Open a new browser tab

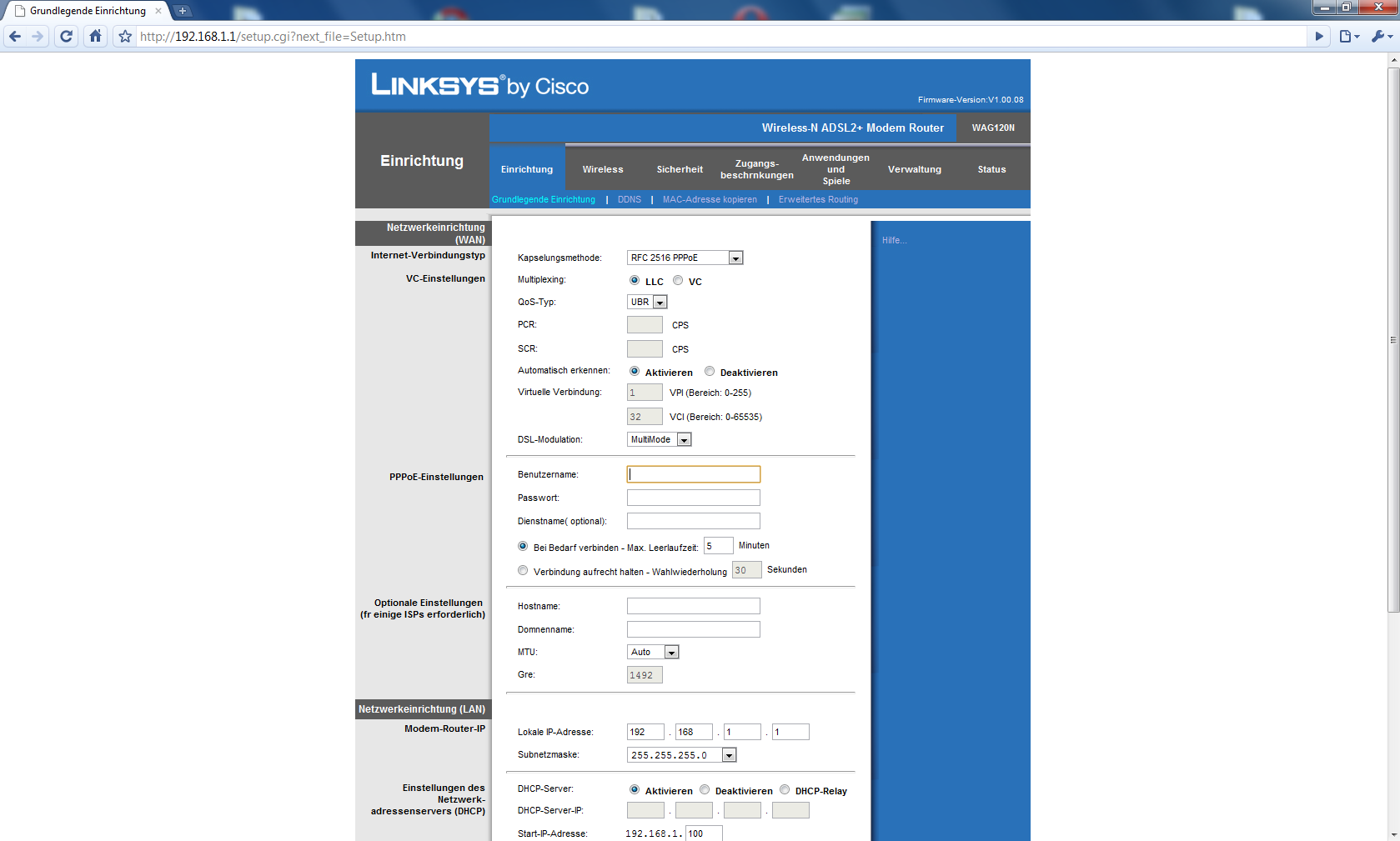(183, 11)
